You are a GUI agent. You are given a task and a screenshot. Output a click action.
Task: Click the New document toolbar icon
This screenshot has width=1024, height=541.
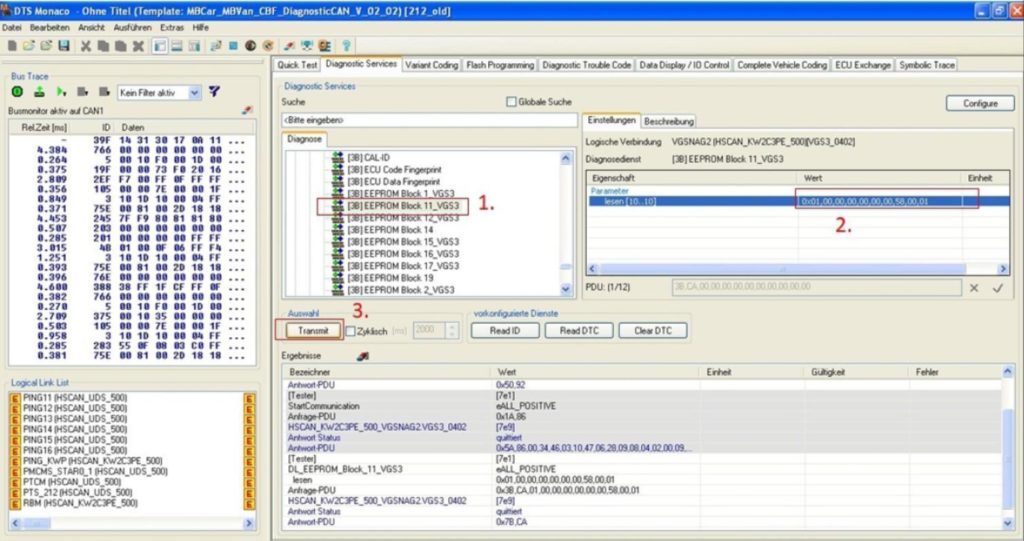tap(12, 46)
